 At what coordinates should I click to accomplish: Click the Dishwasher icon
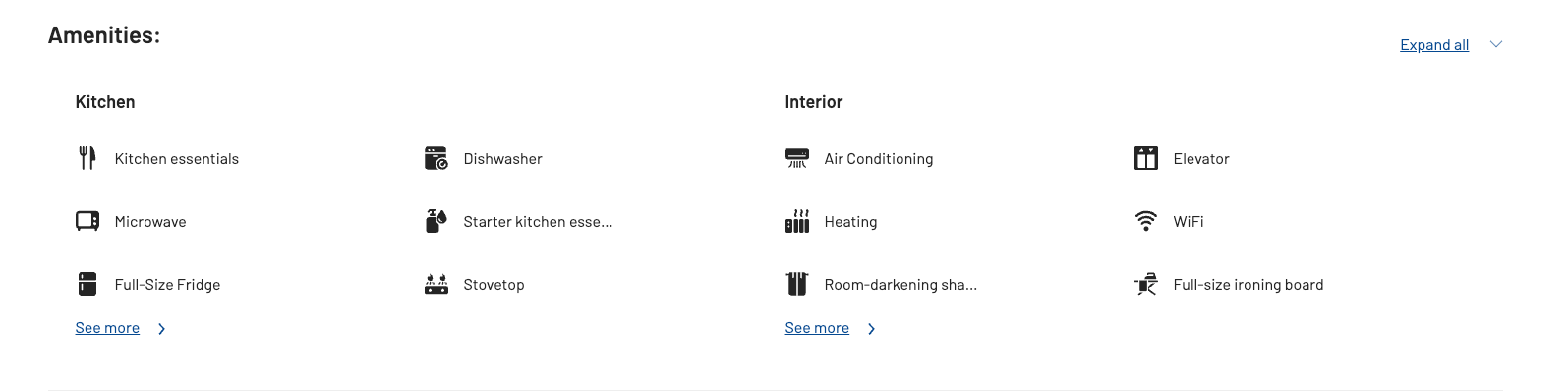pos(436,158)
